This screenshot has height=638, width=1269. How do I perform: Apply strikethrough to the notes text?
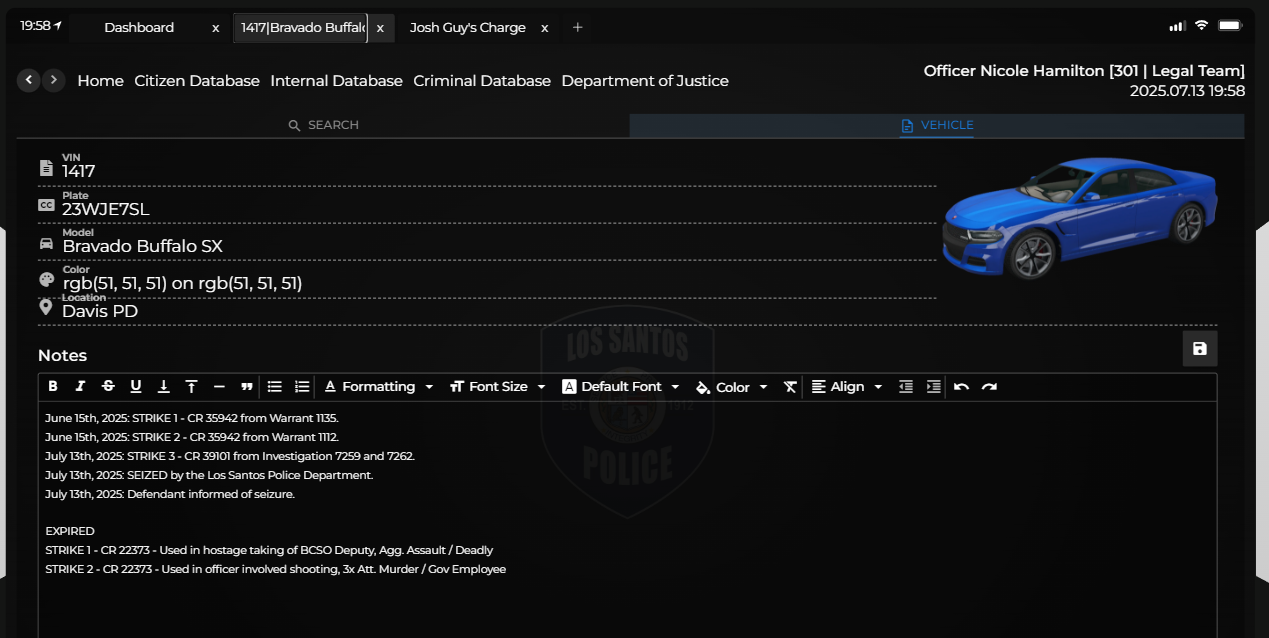[108, 387]
